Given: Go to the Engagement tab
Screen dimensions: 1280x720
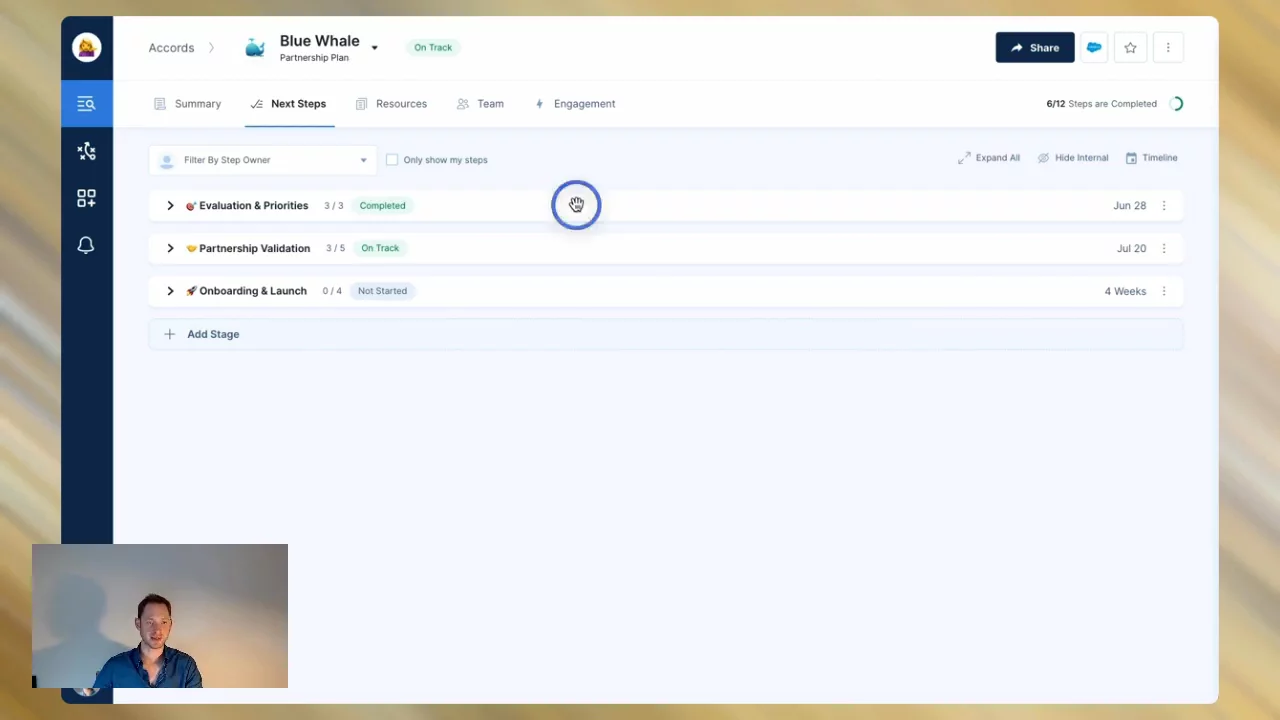Looking at the screenshot, I should [575, 104].
